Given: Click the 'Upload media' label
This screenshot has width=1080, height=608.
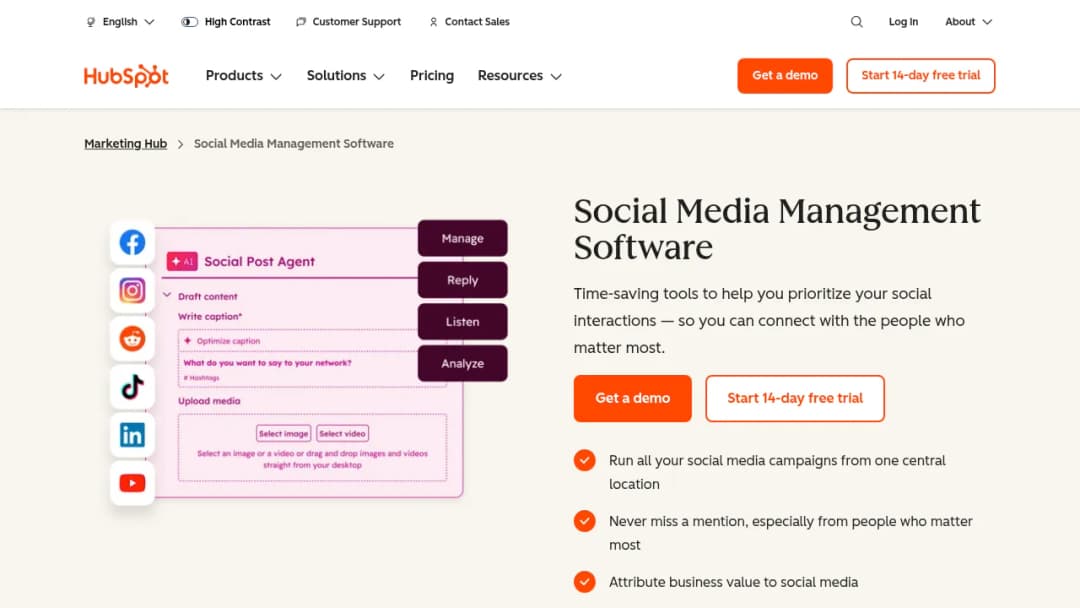Looking at the screenshot, I should 209,401.
